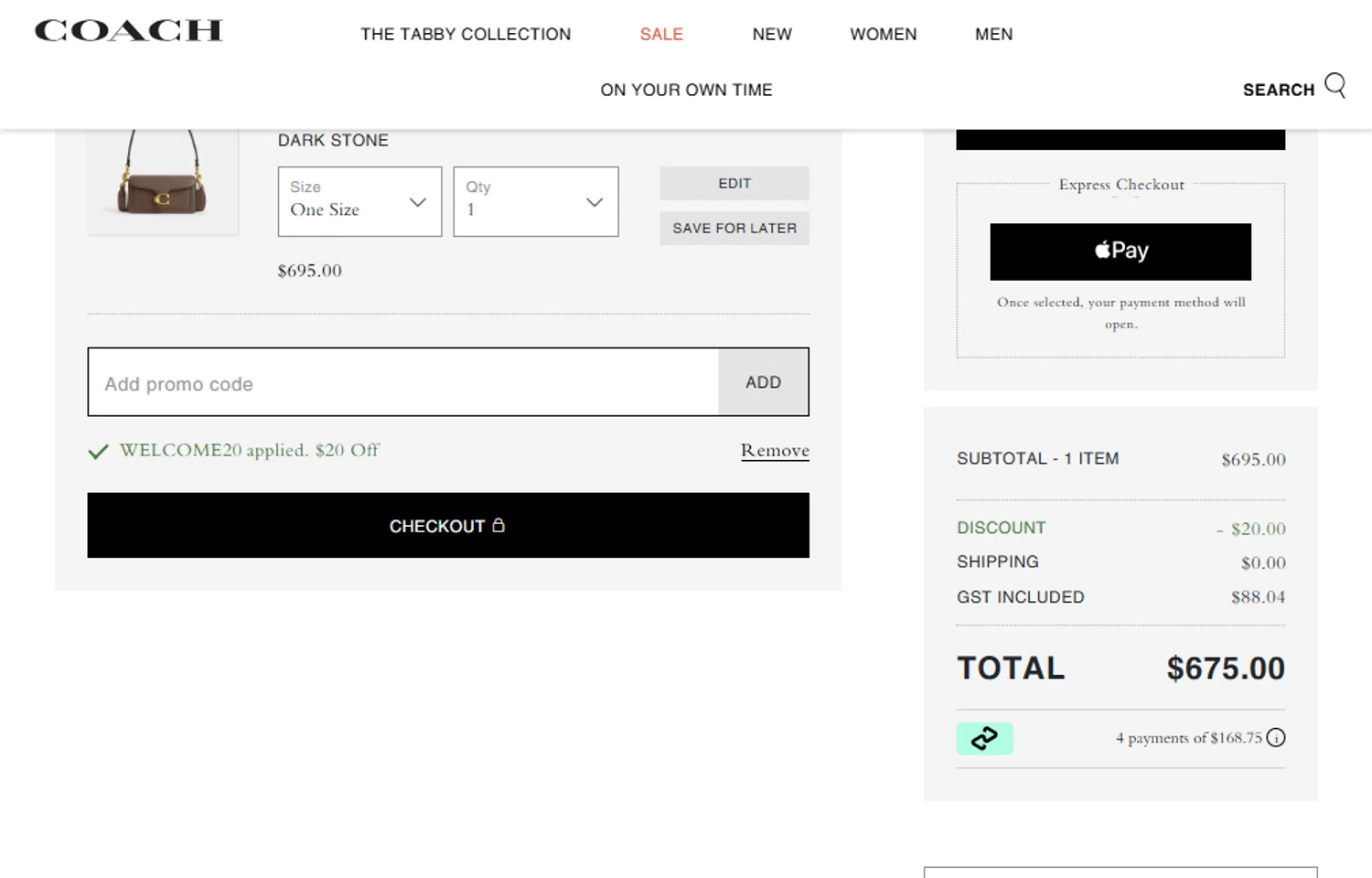Image resolution: width=1372 pixels, height=878 pixels.
Task: Open the New arrivals menu
Action: point(772,35)
